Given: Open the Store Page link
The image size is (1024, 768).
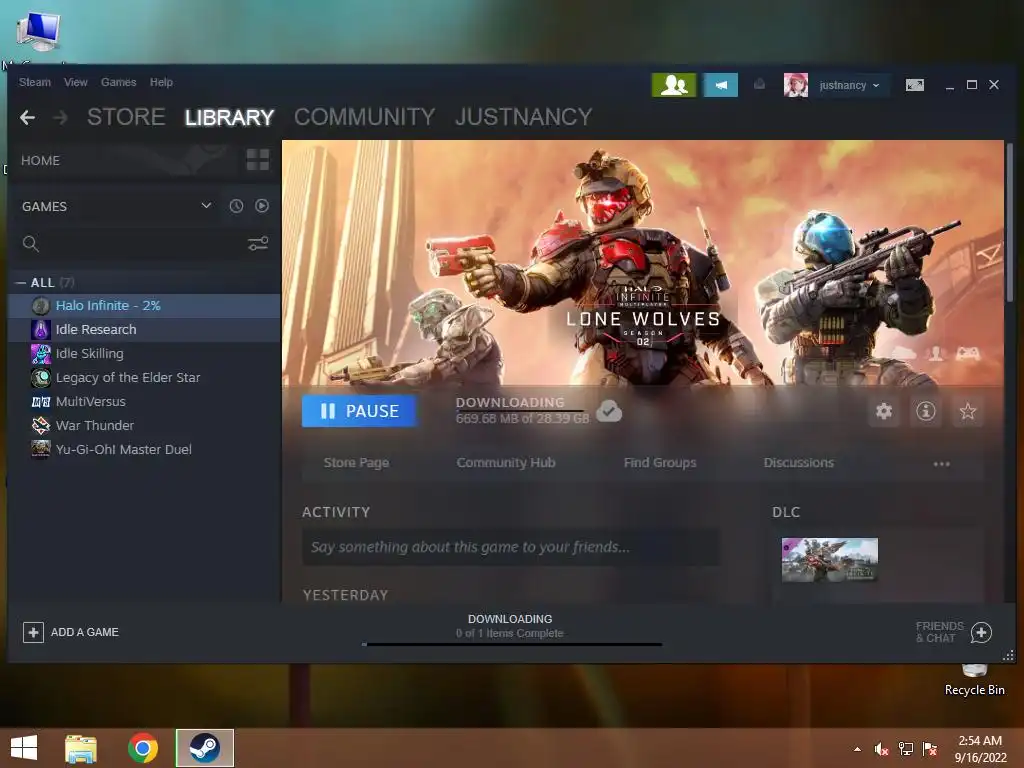Looking at the screenshot, I should click(x=356, y=462).
